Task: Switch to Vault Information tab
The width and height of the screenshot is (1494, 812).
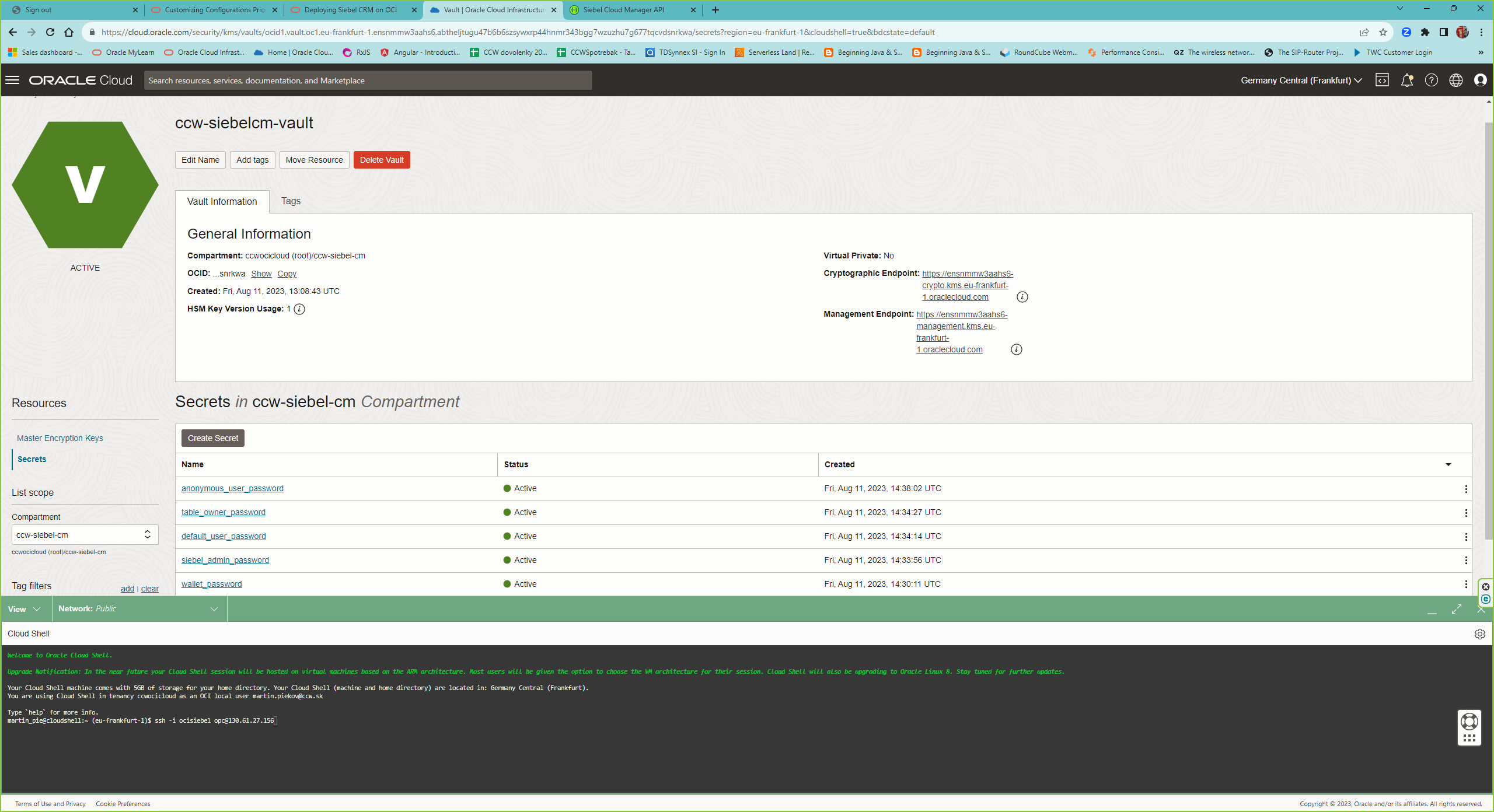Action: 222,202
